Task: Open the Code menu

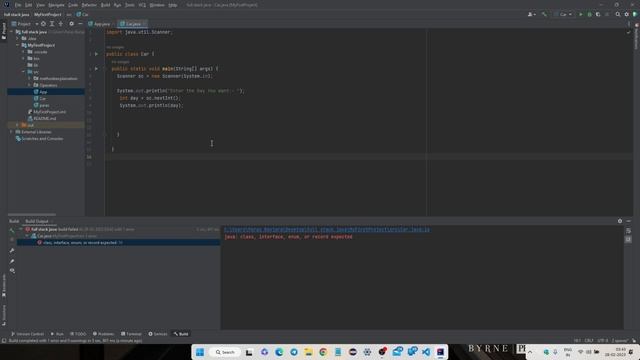Action: click(73, 5)
